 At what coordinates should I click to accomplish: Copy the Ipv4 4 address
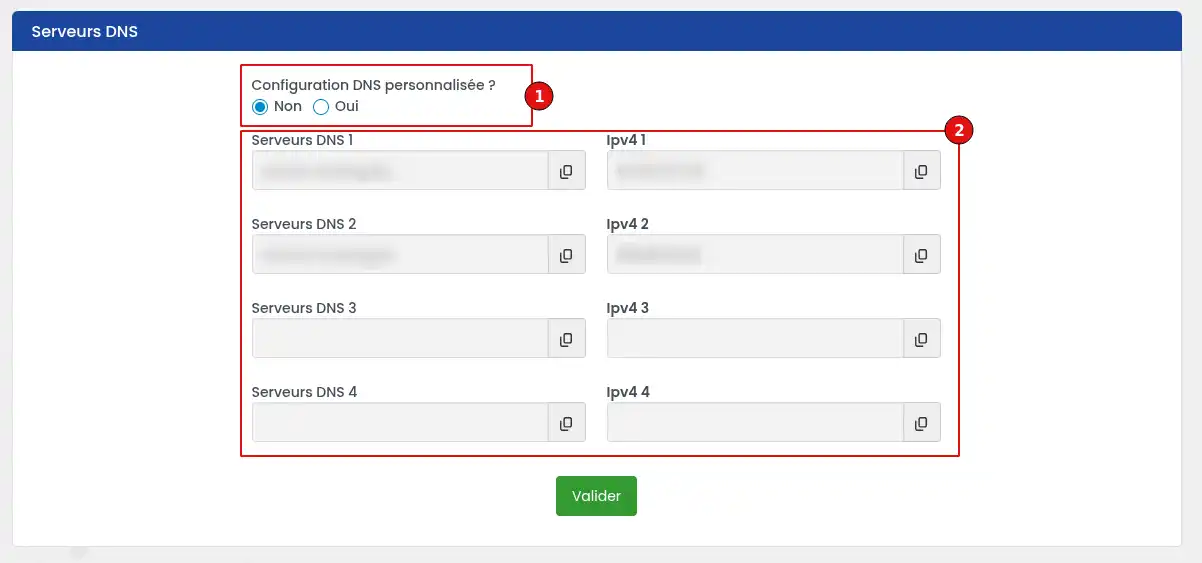point(922,423)
